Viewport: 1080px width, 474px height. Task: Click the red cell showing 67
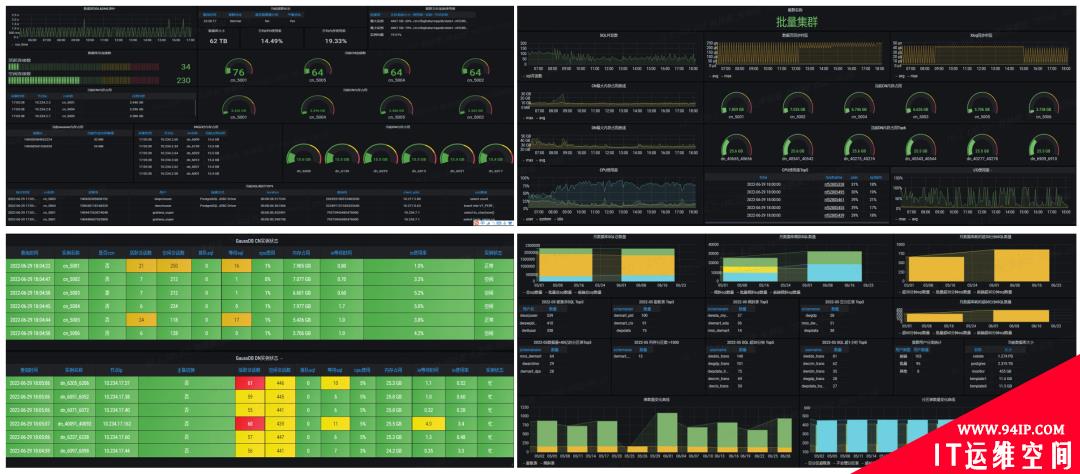250,382
